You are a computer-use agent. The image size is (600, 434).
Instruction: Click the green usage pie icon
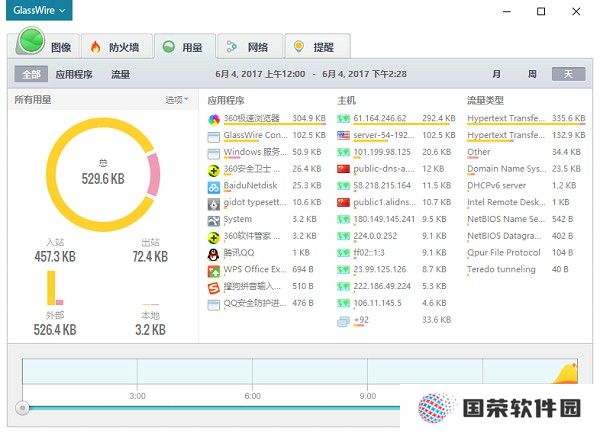pyautogui.click(x=168, y=47)
